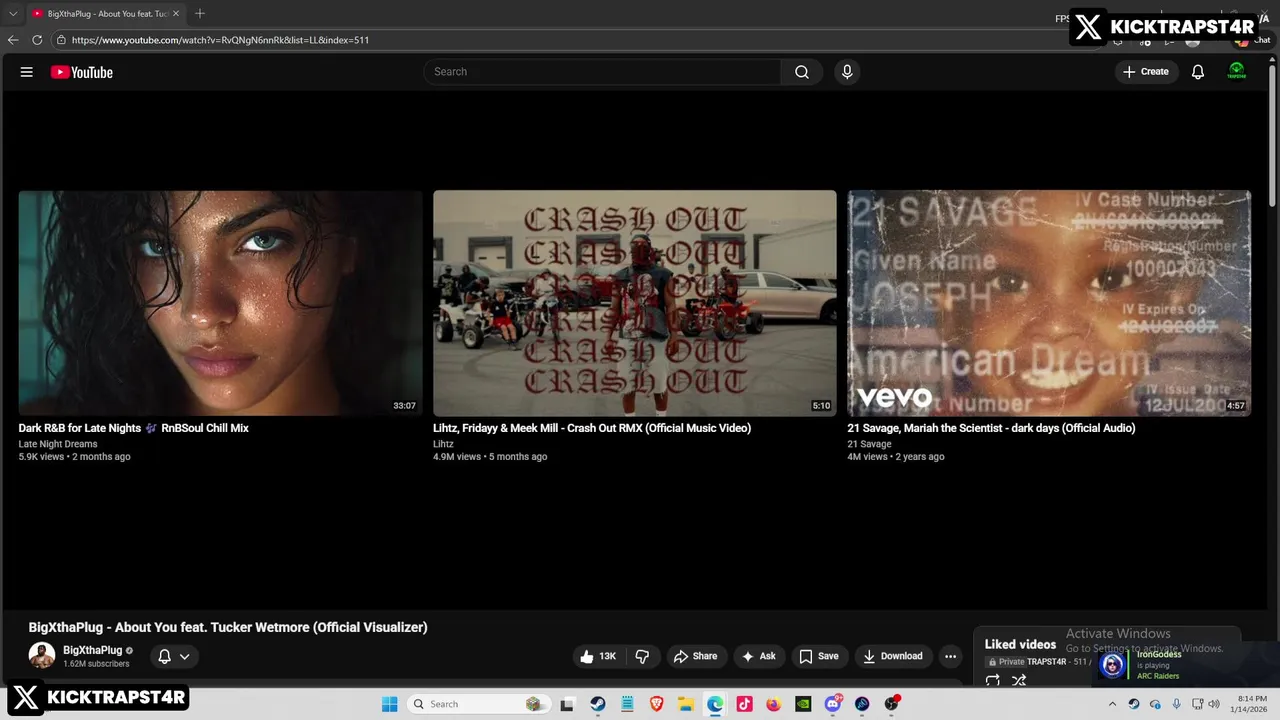Like the video with the 13K thumbs-up
The image size is (1280, 720).
click(x=598, y=656)
